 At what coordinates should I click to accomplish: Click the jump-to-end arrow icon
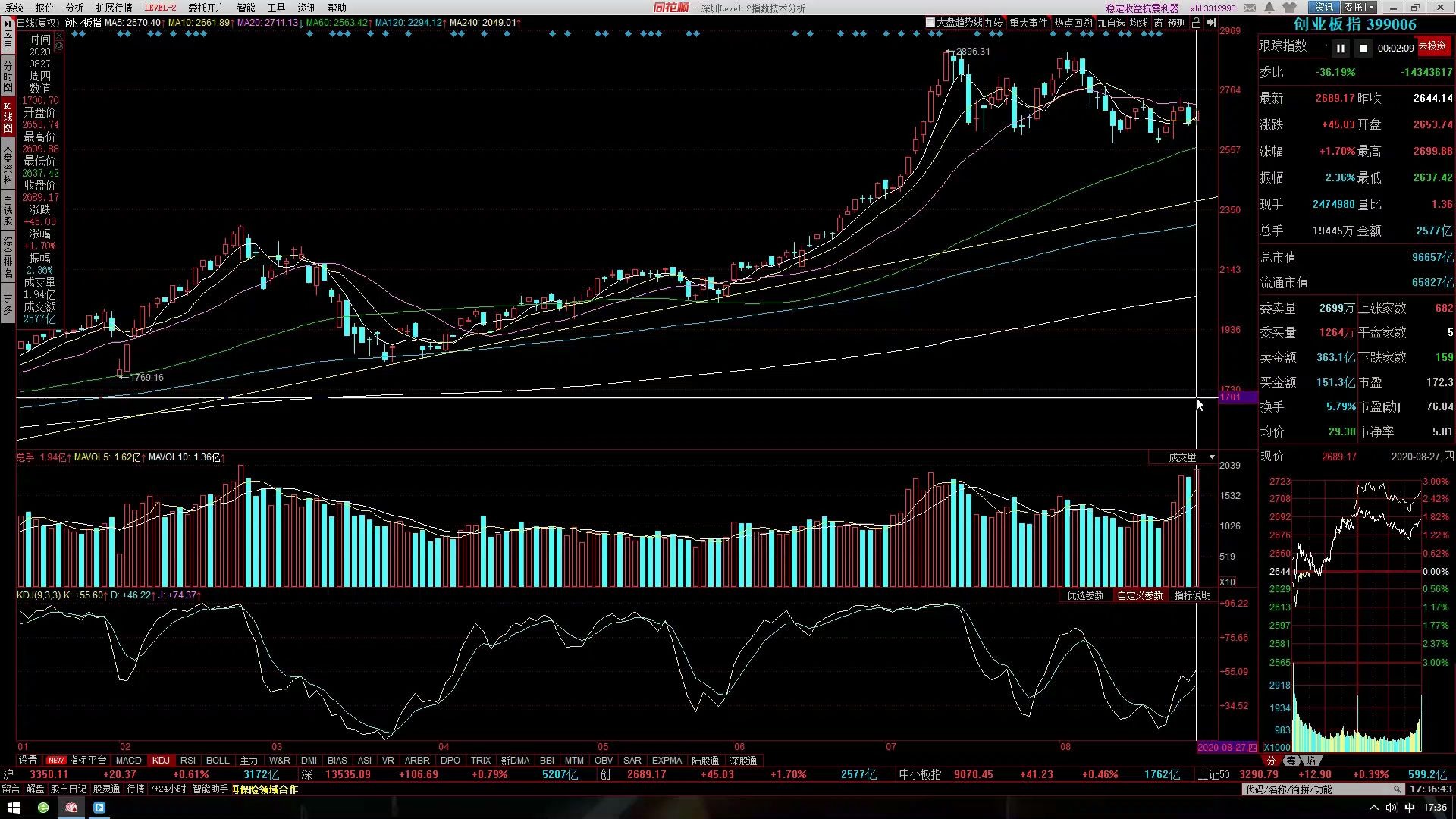point(1210,23)
